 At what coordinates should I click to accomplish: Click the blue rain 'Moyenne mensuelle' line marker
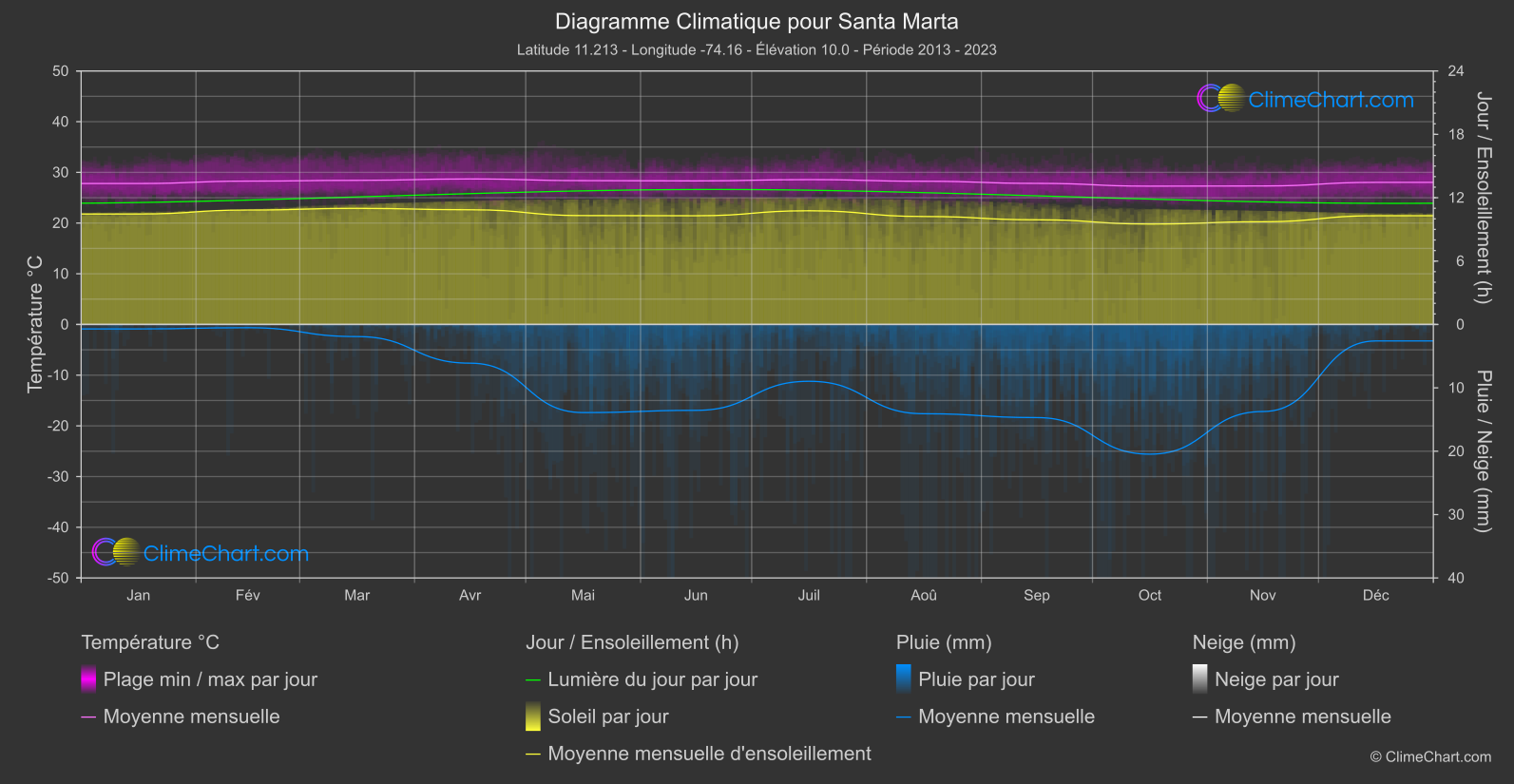tap(904, 717)
